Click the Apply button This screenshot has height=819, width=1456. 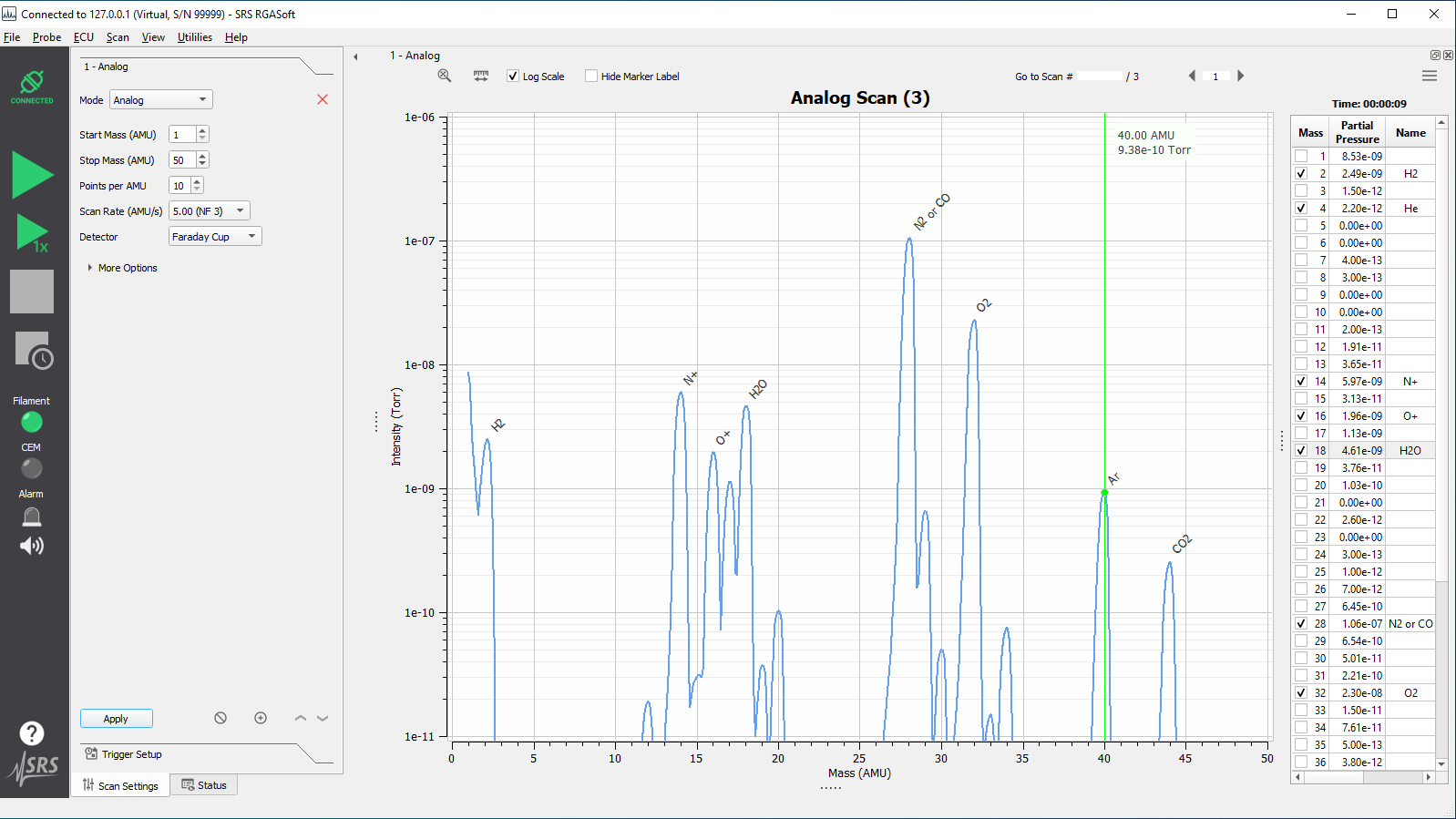116,719
